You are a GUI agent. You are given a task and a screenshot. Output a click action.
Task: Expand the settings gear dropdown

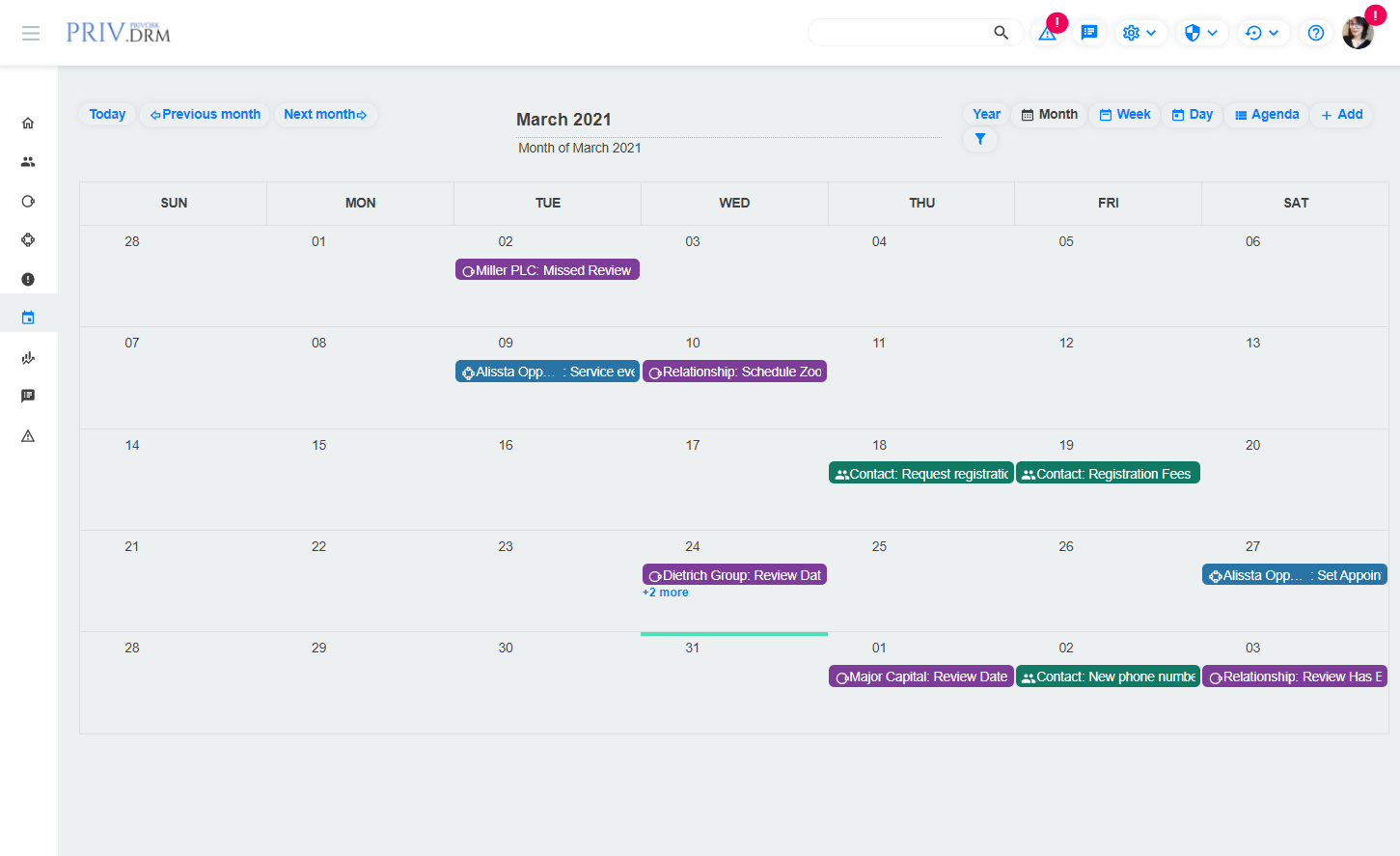pyautogui.click(x=1139, y=33)
